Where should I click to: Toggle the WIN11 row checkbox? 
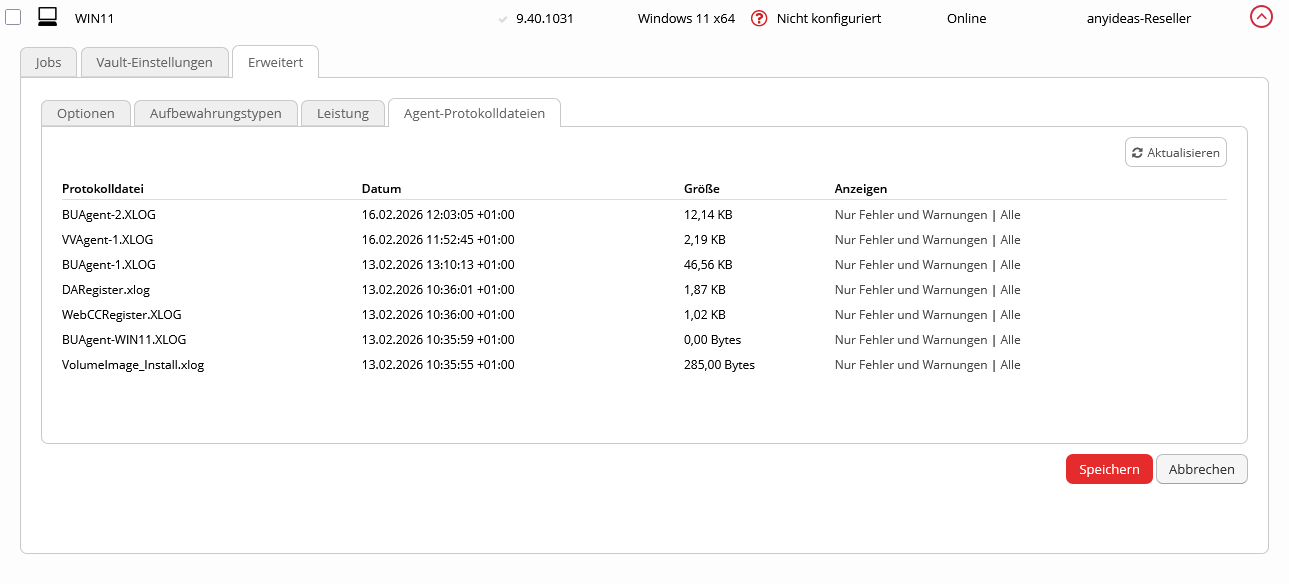[x=13, y=17]
